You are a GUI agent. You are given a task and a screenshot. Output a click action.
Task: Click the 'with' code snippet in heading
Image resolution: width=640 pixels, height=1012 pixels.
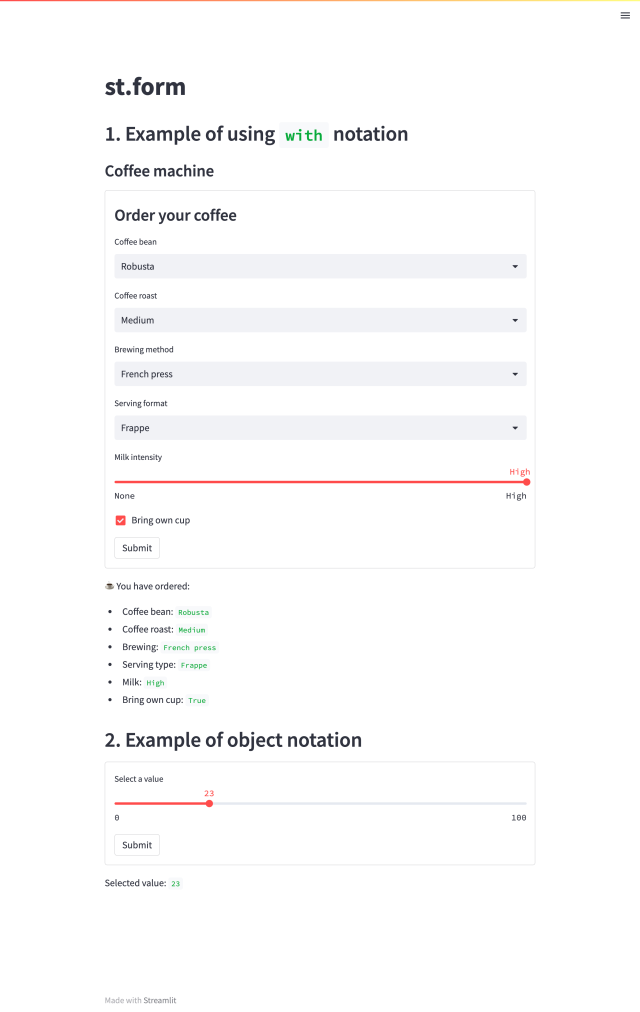tap(304, 135)
